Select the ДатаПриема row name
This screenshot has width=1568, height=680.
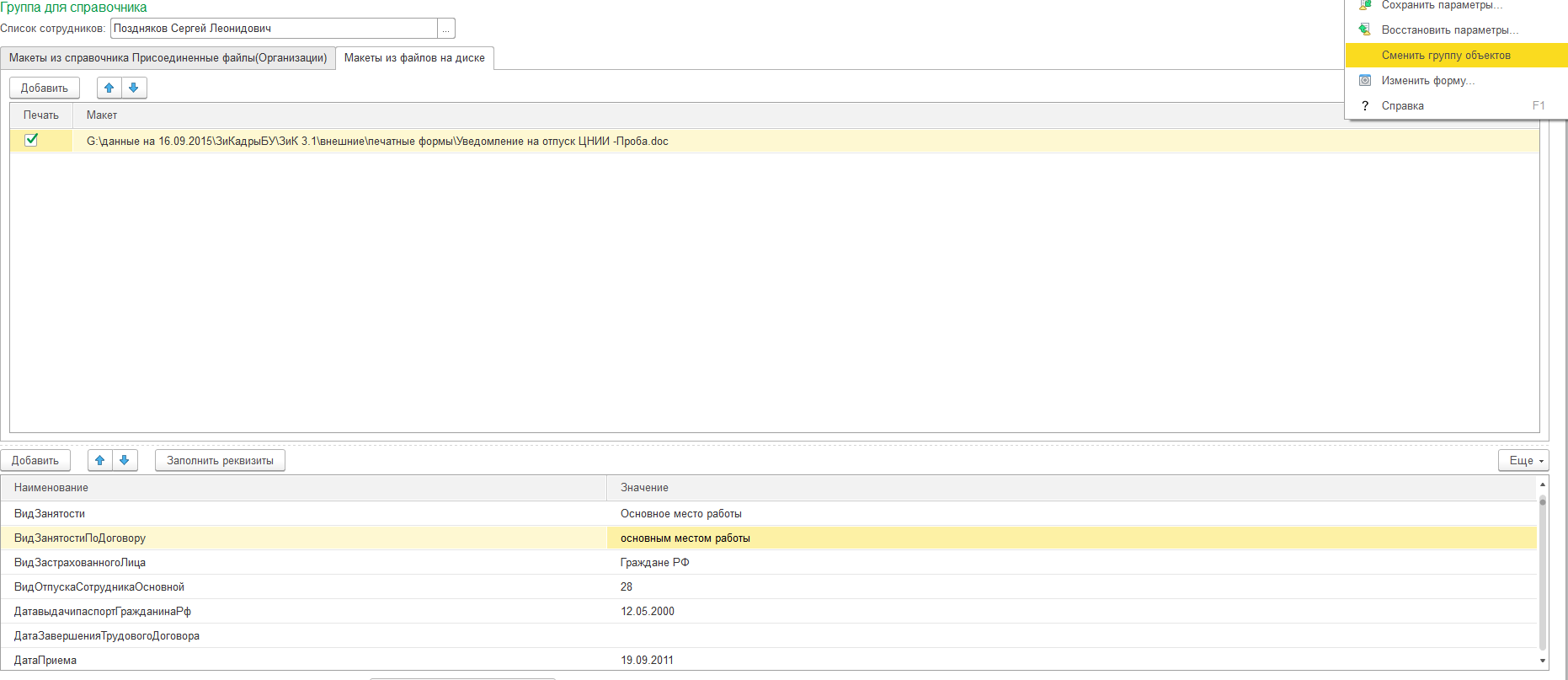coord(45,661)
